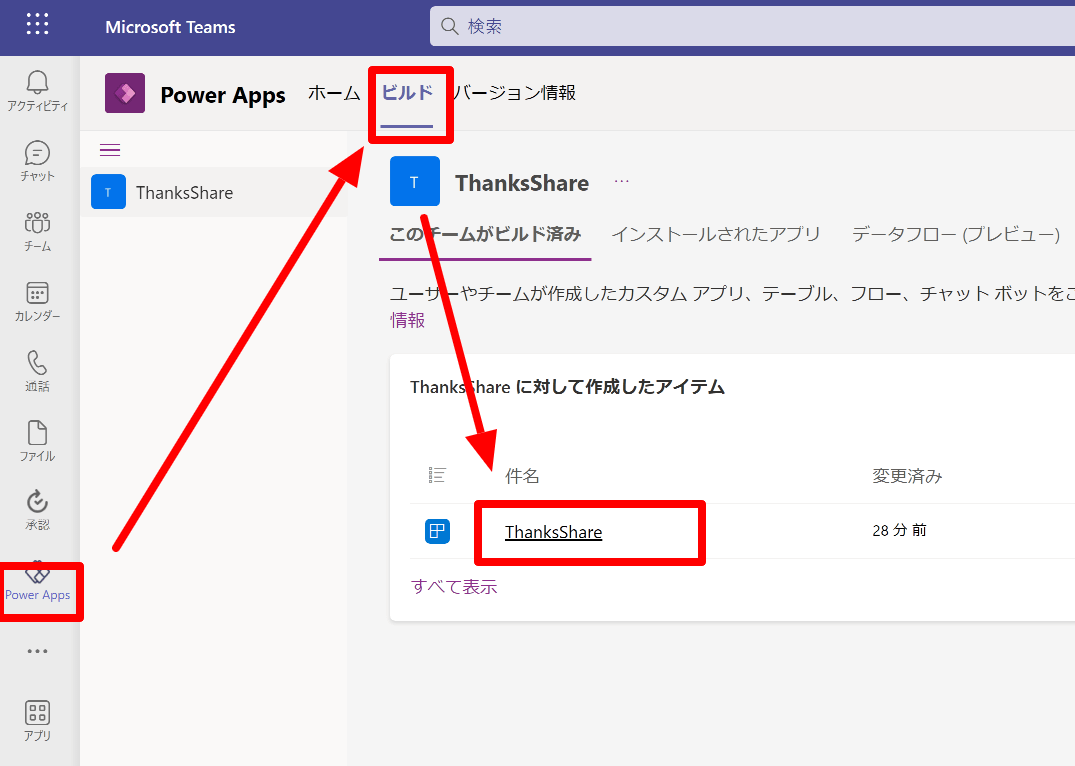The height and width of the screenshot is (766, 1075).
Task: Select the データフロー (プレビュー) tab
Action: click(x=956, y=235)
